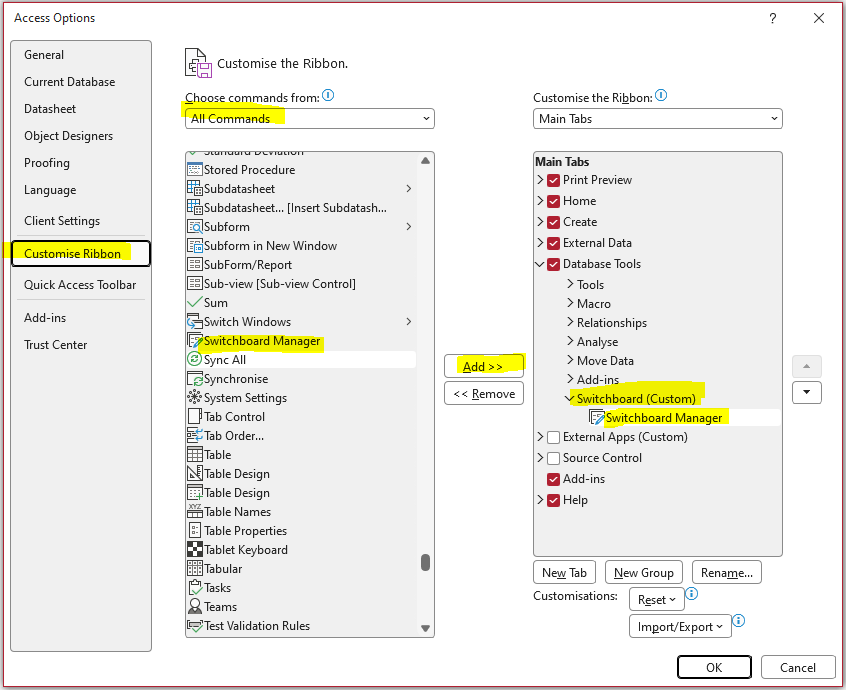Screen dimensions: 846x690
Task: Click the Sum checkmark icon
Action: tap(194, 302)
